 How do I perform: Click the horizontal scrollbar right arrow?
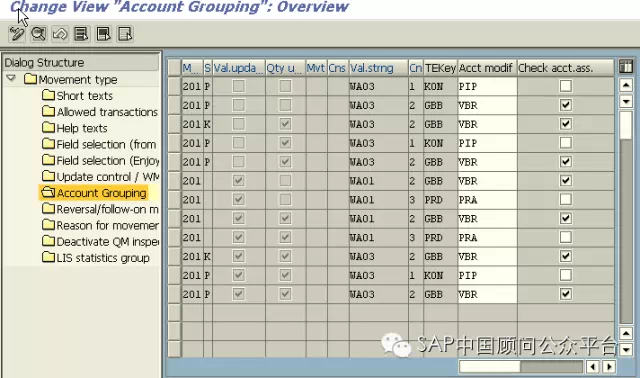click(x=609, y=367)
